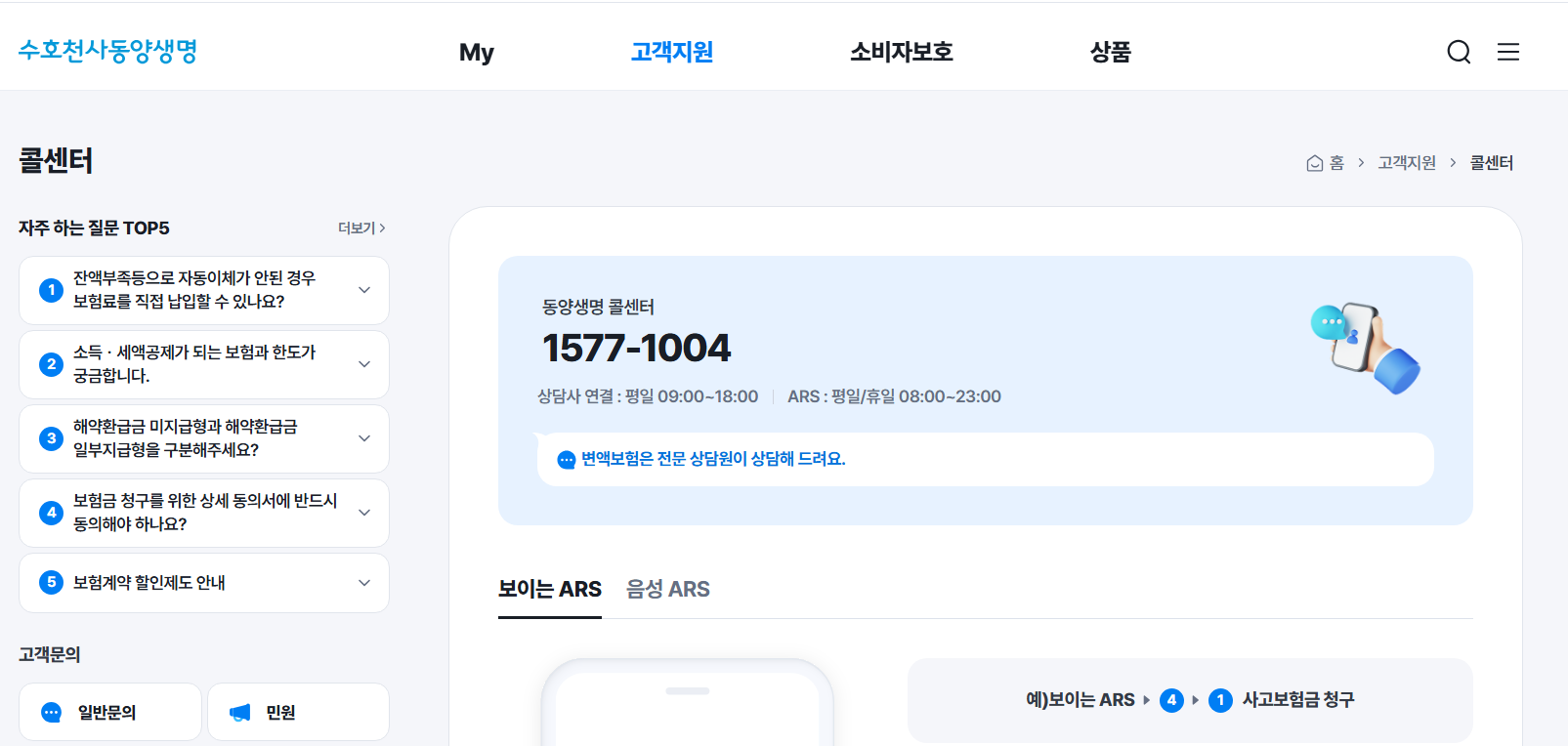
Task: Switch to 음성 ARS tab
Action: point(668,590)
